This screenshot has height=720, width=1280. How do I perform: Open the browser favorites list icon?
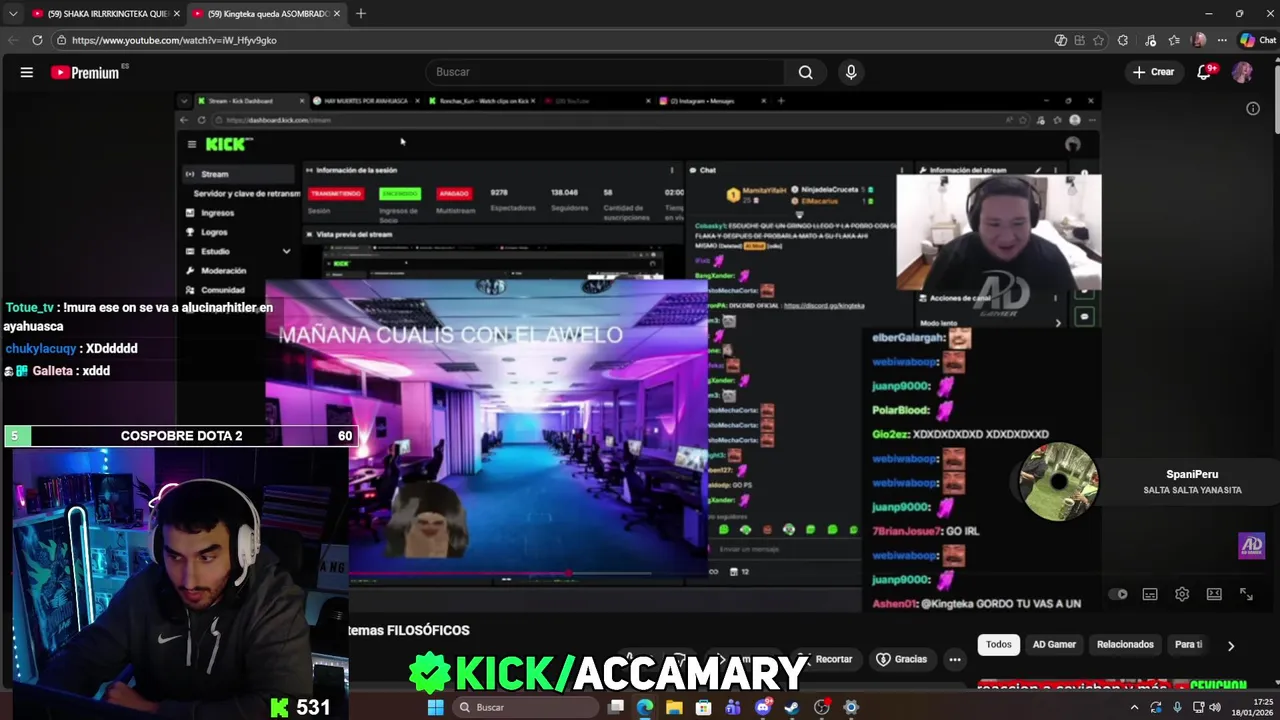tap(1174, 40)
